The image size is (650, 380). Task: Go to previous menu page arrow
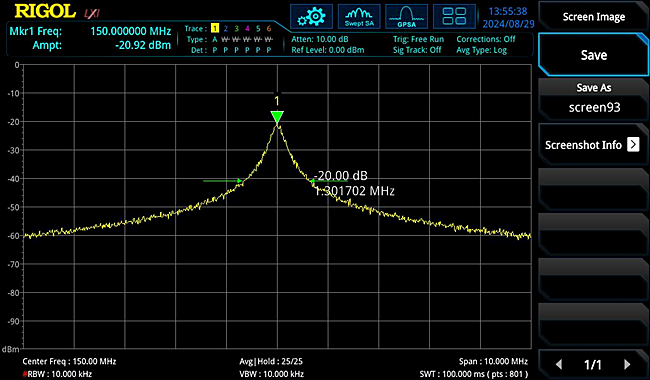[558, 364]
